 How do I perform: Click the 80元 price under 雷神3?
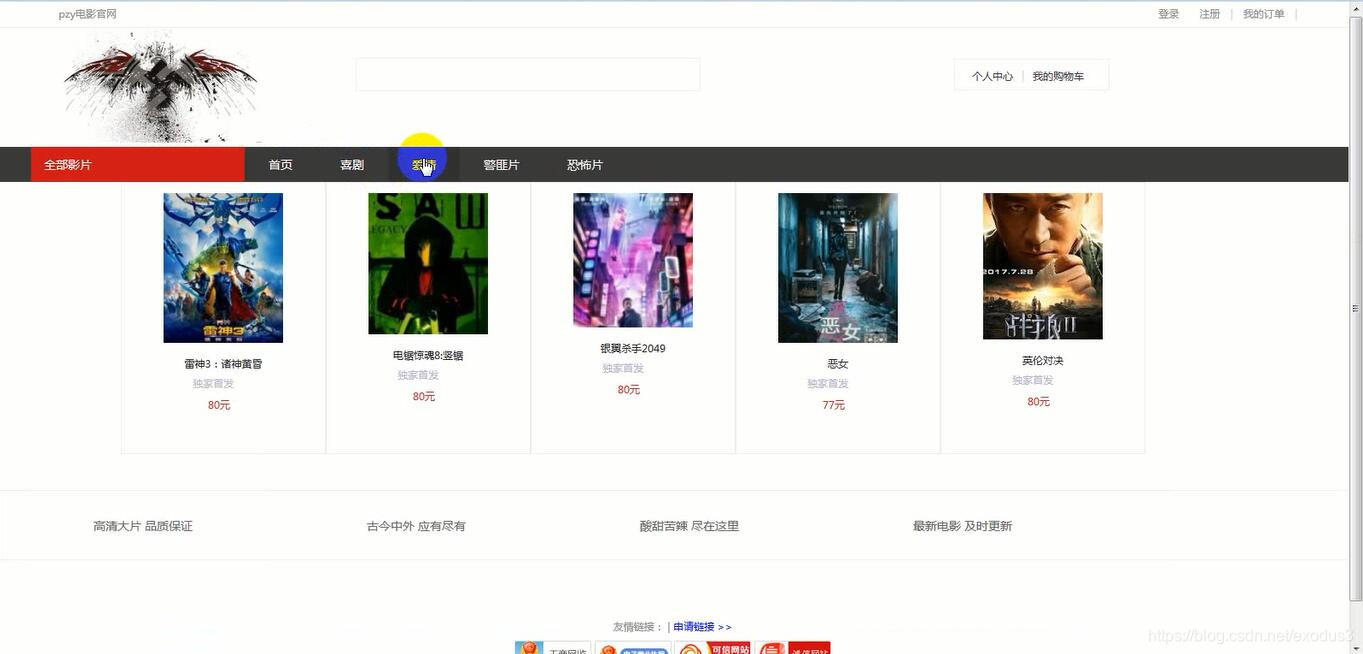219,405
